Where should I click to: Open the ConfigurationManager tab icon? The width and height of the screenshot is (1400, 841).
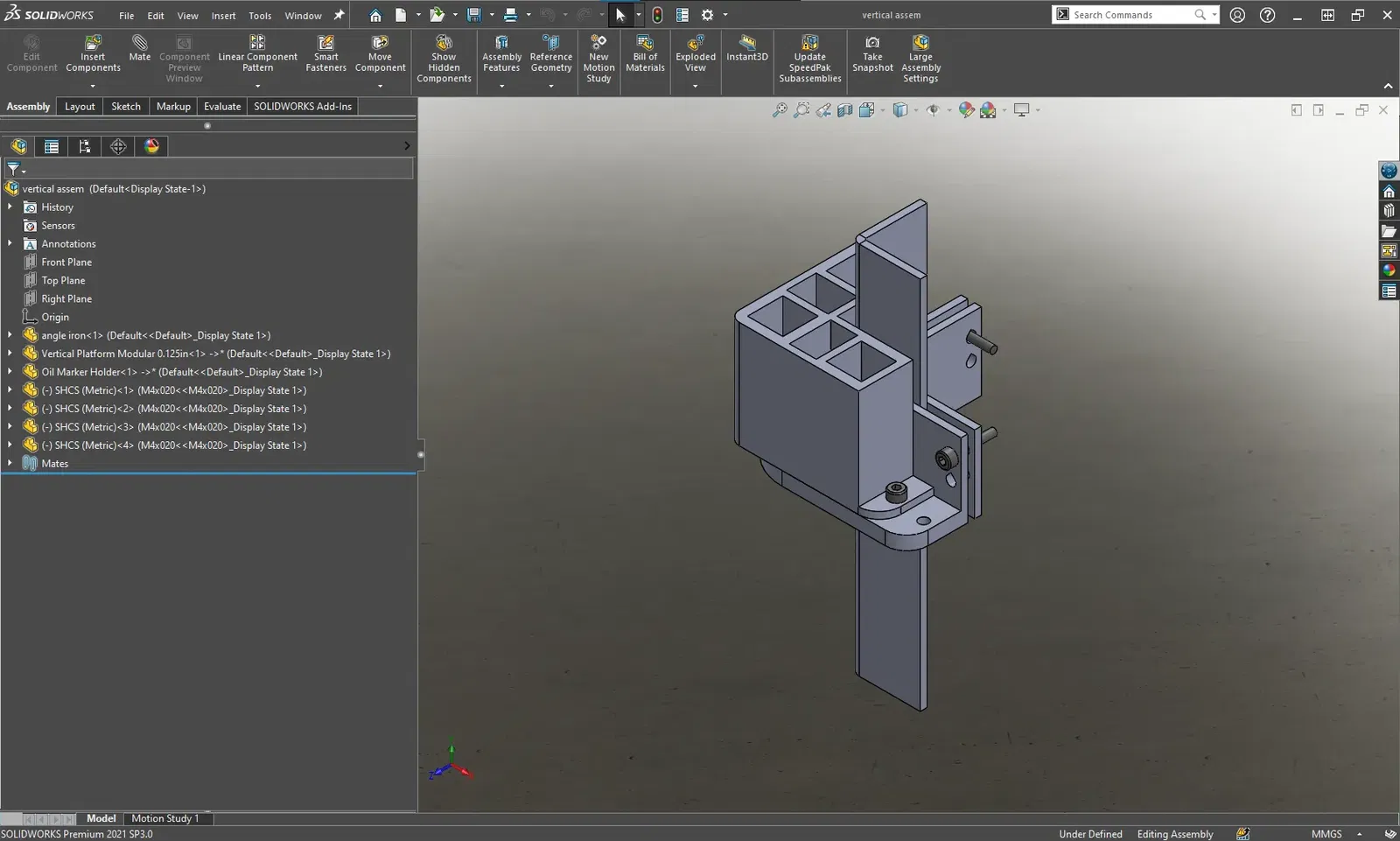click(85, 146)
